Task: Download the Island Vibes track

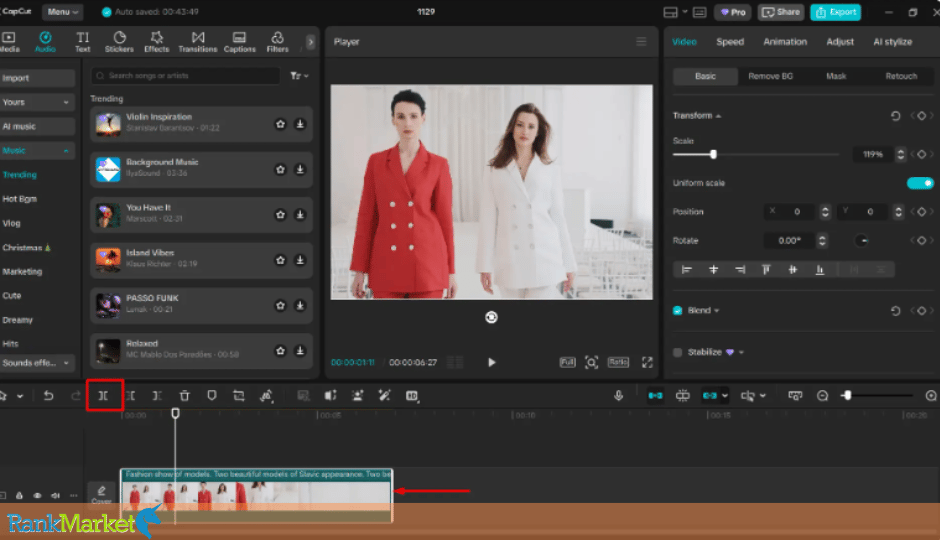Action: coord(300,260)
